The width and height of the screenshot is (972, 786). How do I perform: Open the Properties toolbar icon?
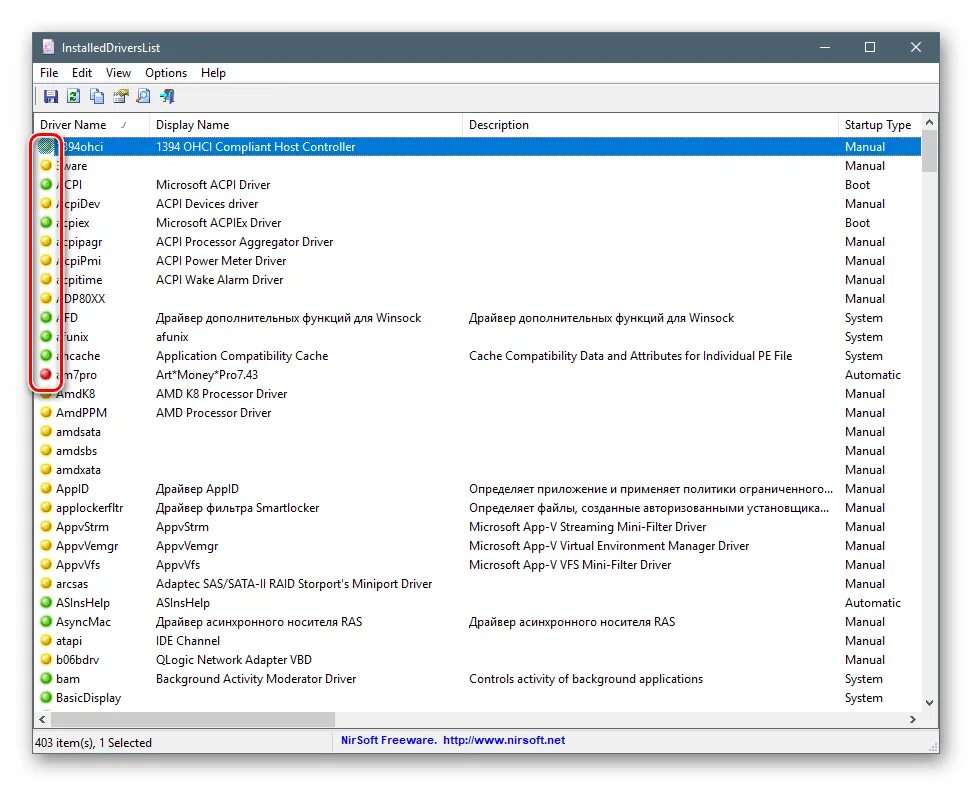tap(120, 96)
